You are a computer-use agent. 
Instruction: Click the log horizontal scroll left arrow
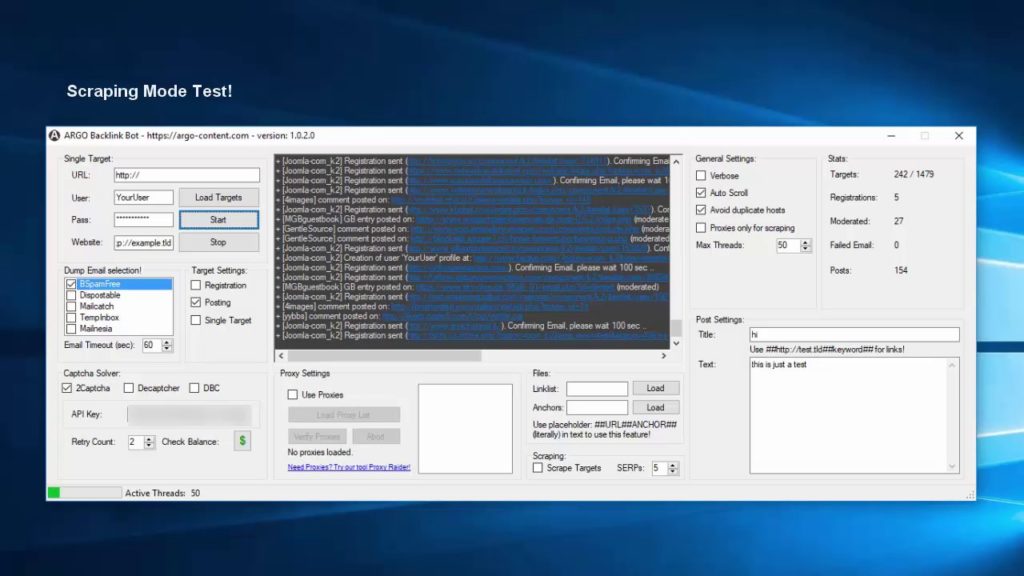(281, 356)
